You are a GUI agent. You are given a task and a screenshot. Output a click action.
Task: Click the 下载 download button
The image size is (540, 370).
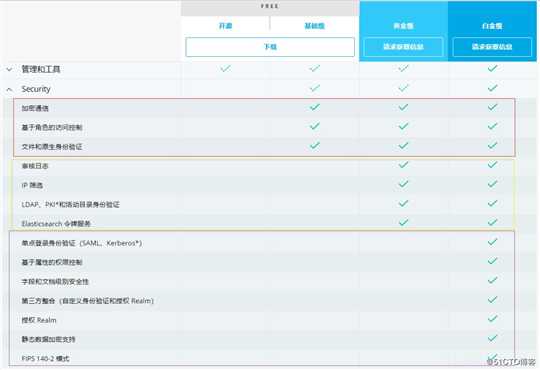pyautogui.click(x=270, y=47)
